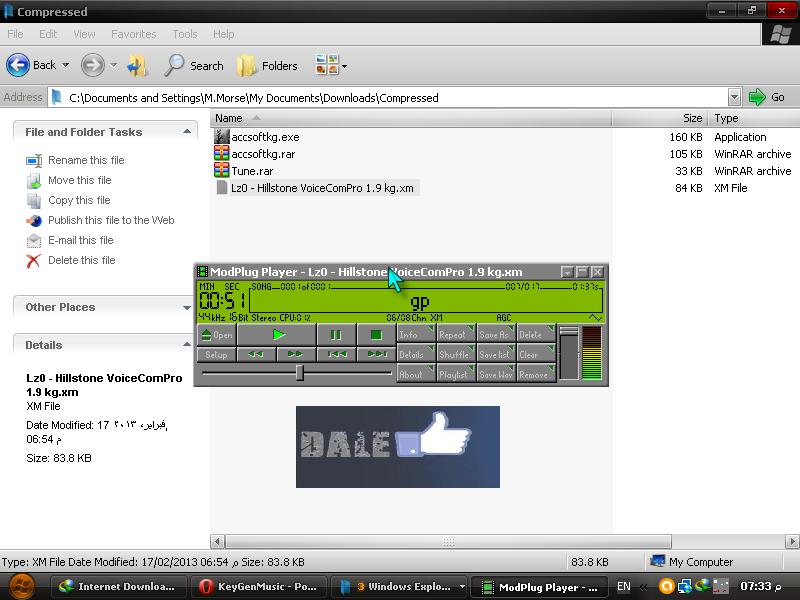Open the Help menu
The width and height of the screenshot is (800, 600).
click(223, 34)
